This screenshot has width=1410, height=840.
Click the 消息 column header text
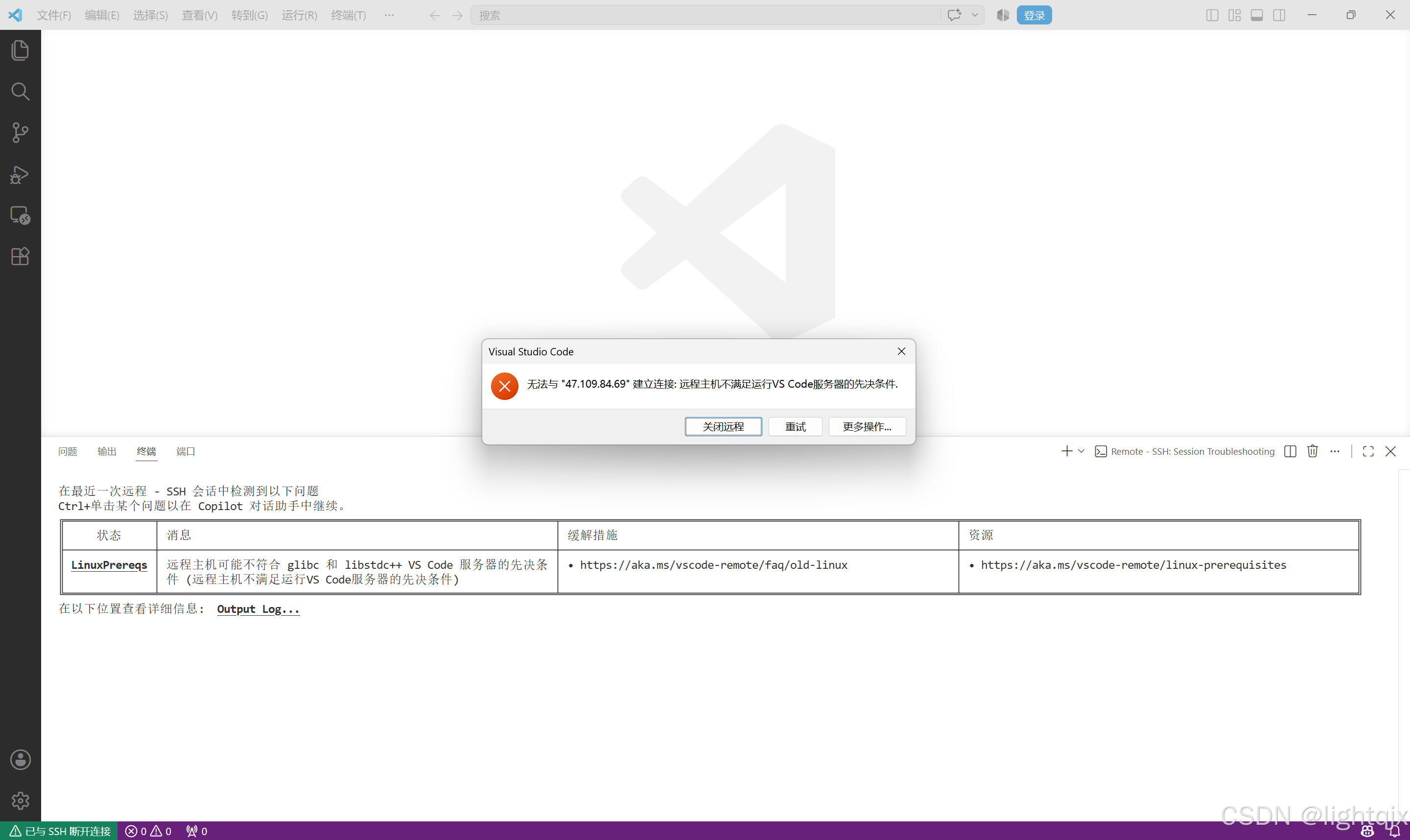point(180,535)
